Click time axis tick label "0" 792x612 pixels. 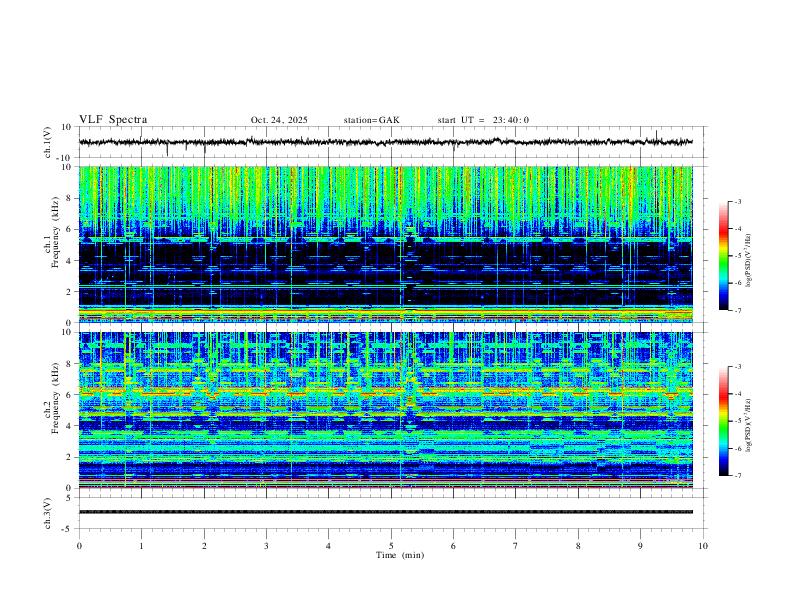pyautogui.click(x=79, y=546)
